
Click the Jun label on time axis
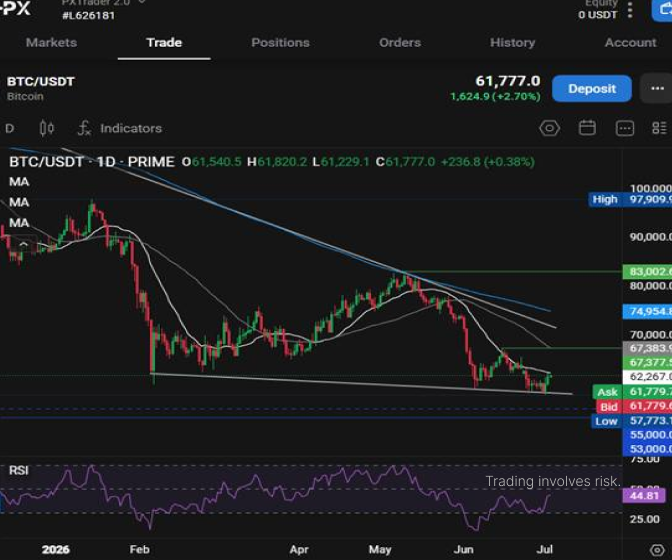[464, 550]
